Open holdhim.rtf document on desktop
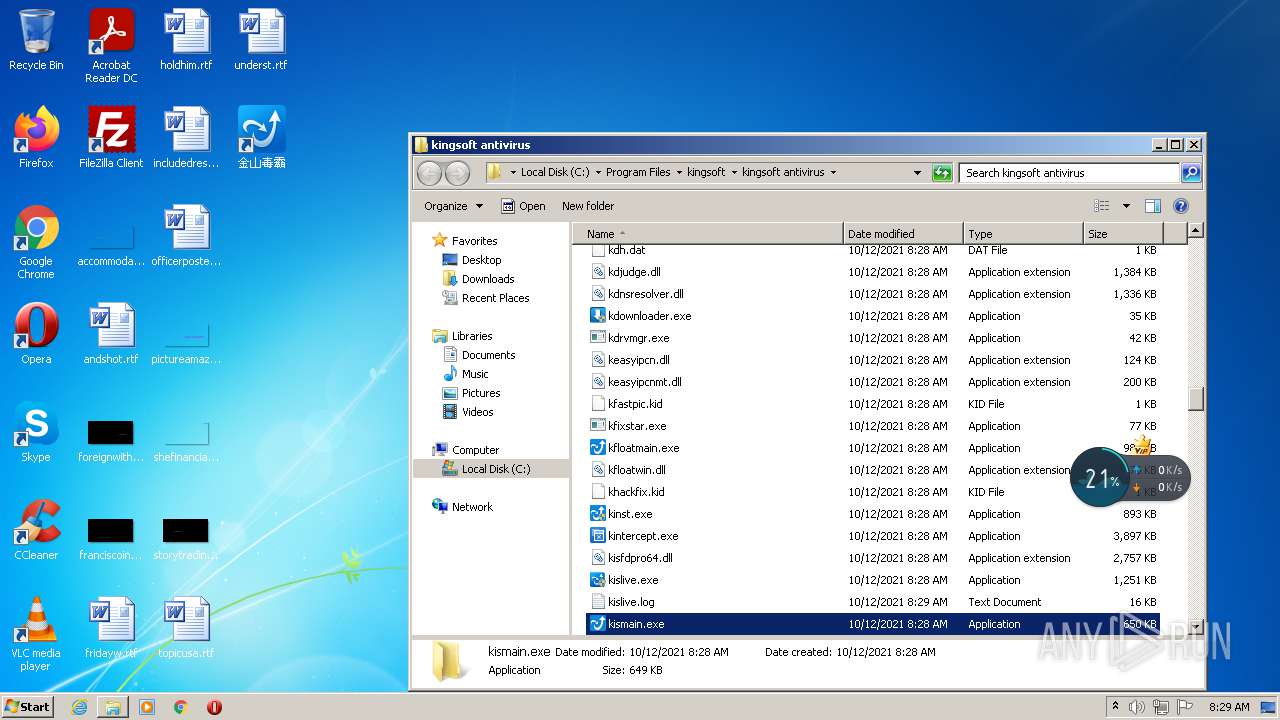This screenshot has height=720, width=1280. pyautogui.click(x=186, y=40)
